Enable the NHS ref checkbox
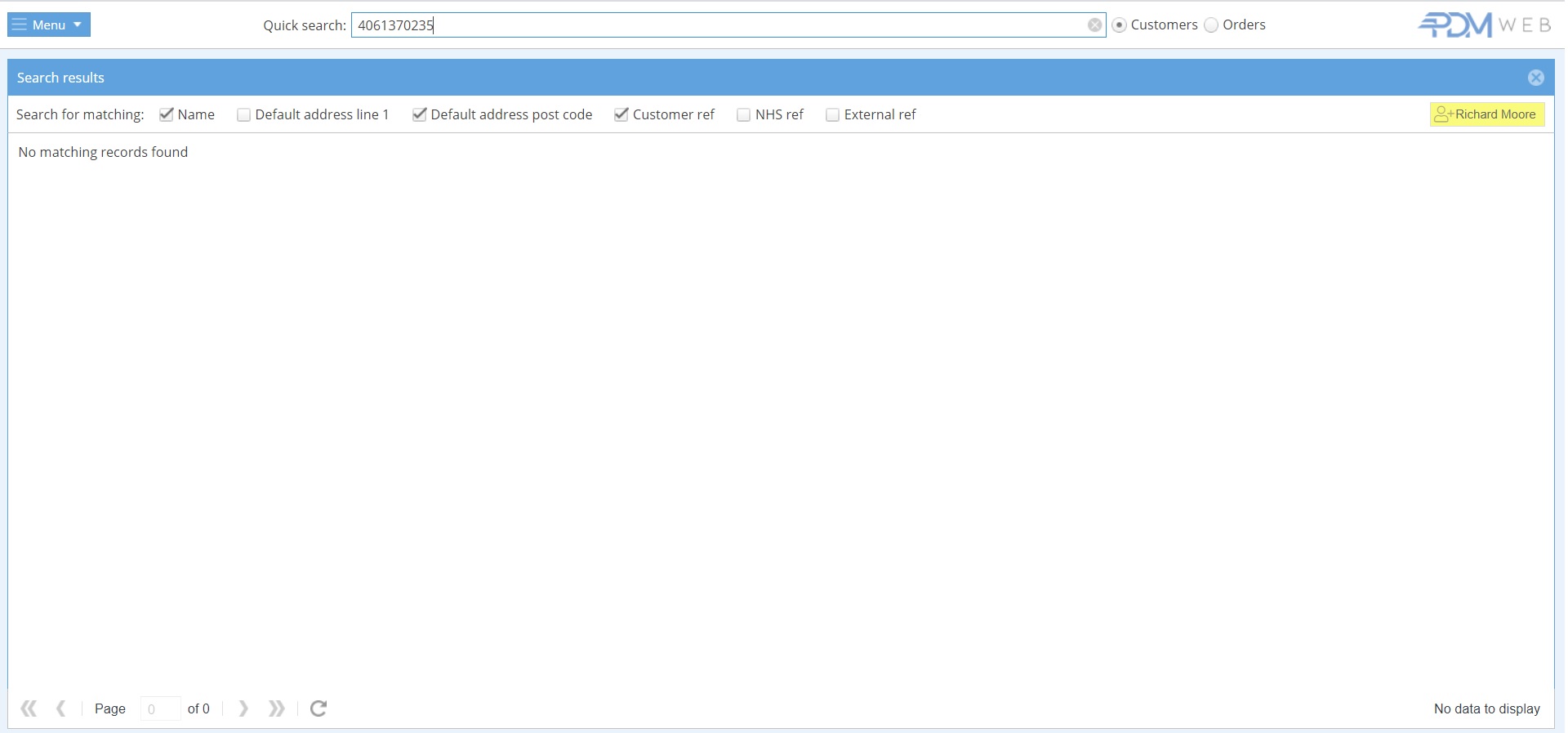1568x733 pixels. point(743,115)
